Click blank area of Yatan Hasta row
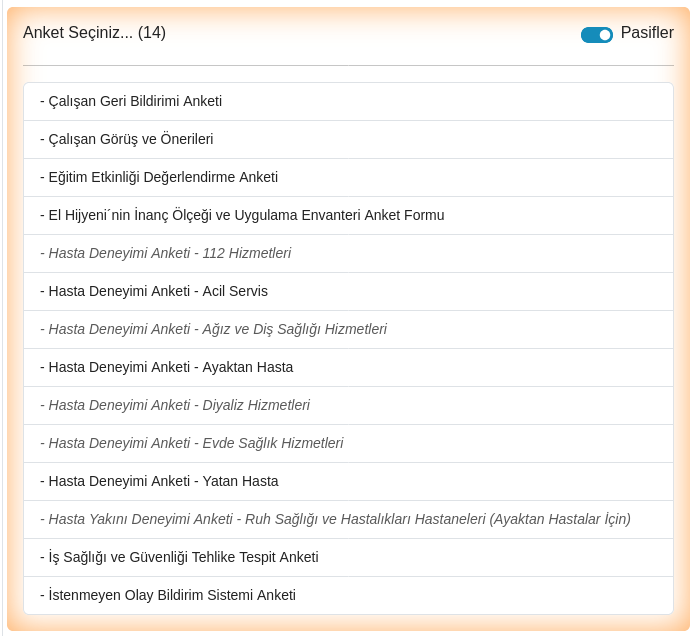The width and height of the screenshot is (697, 636). coord(476,481)
